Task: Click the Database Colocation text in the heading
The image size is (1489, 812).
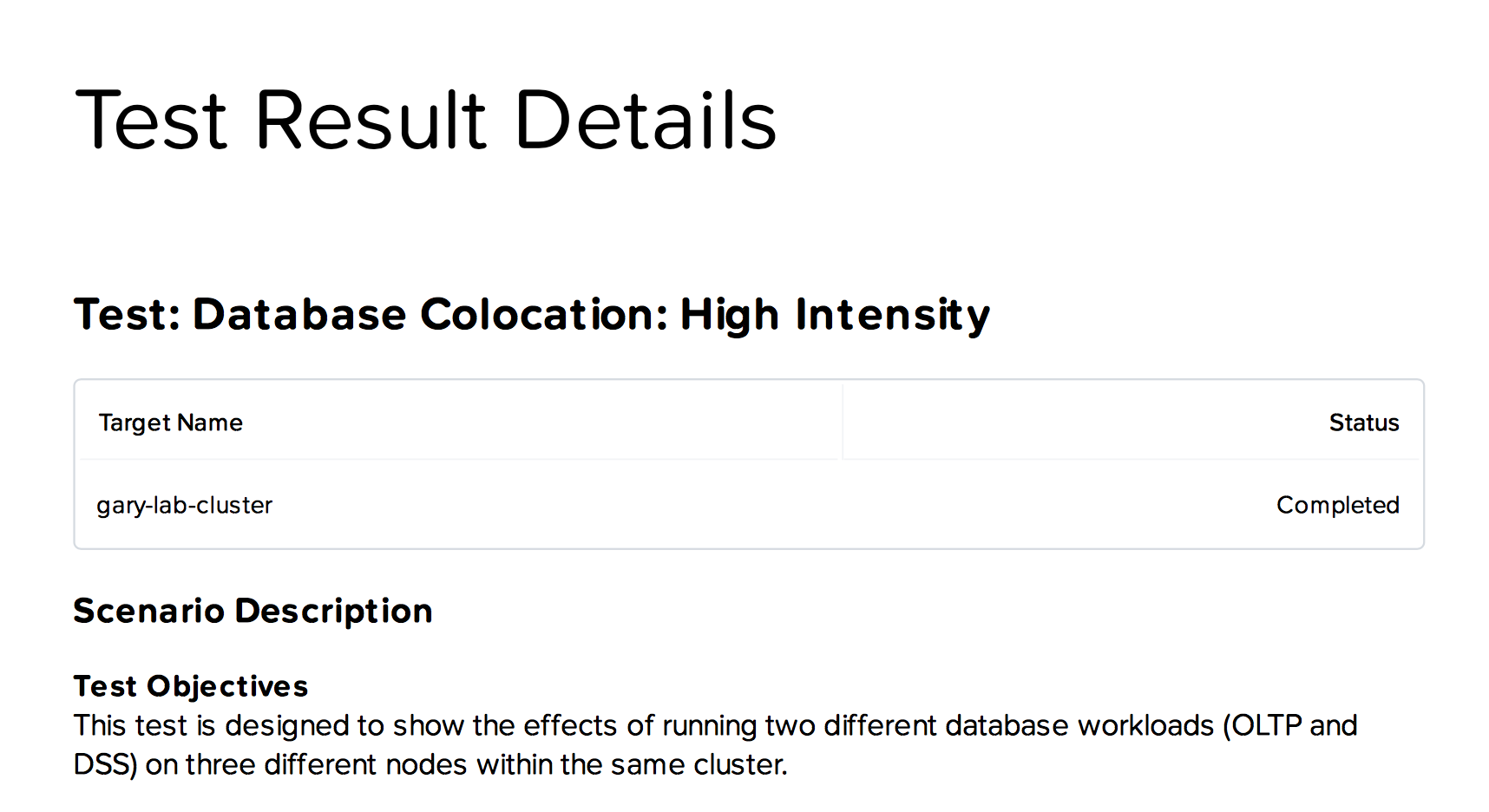Action: (x=430, y=314)
